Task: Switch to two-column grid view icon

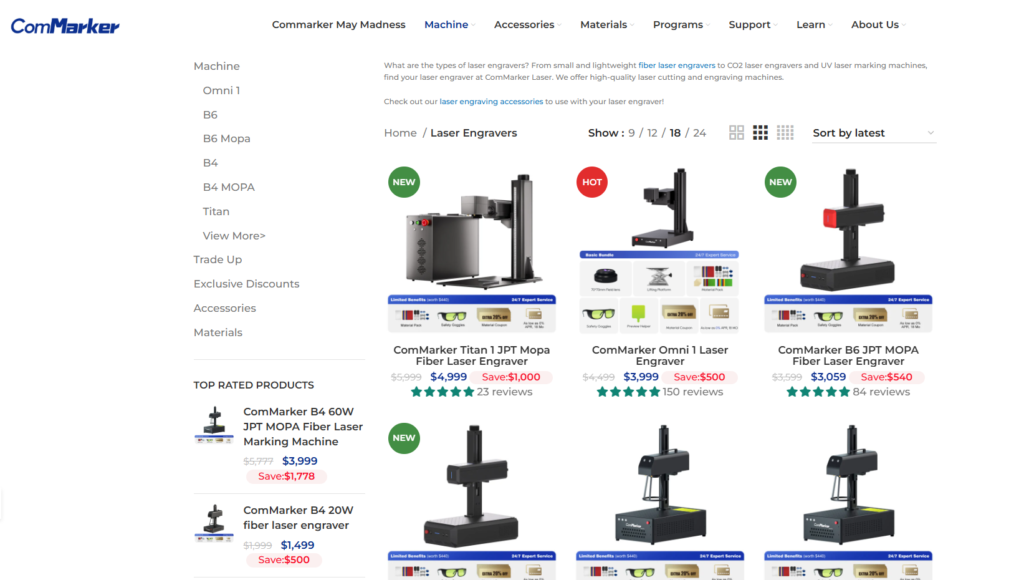Action: [x=736, y=133]
